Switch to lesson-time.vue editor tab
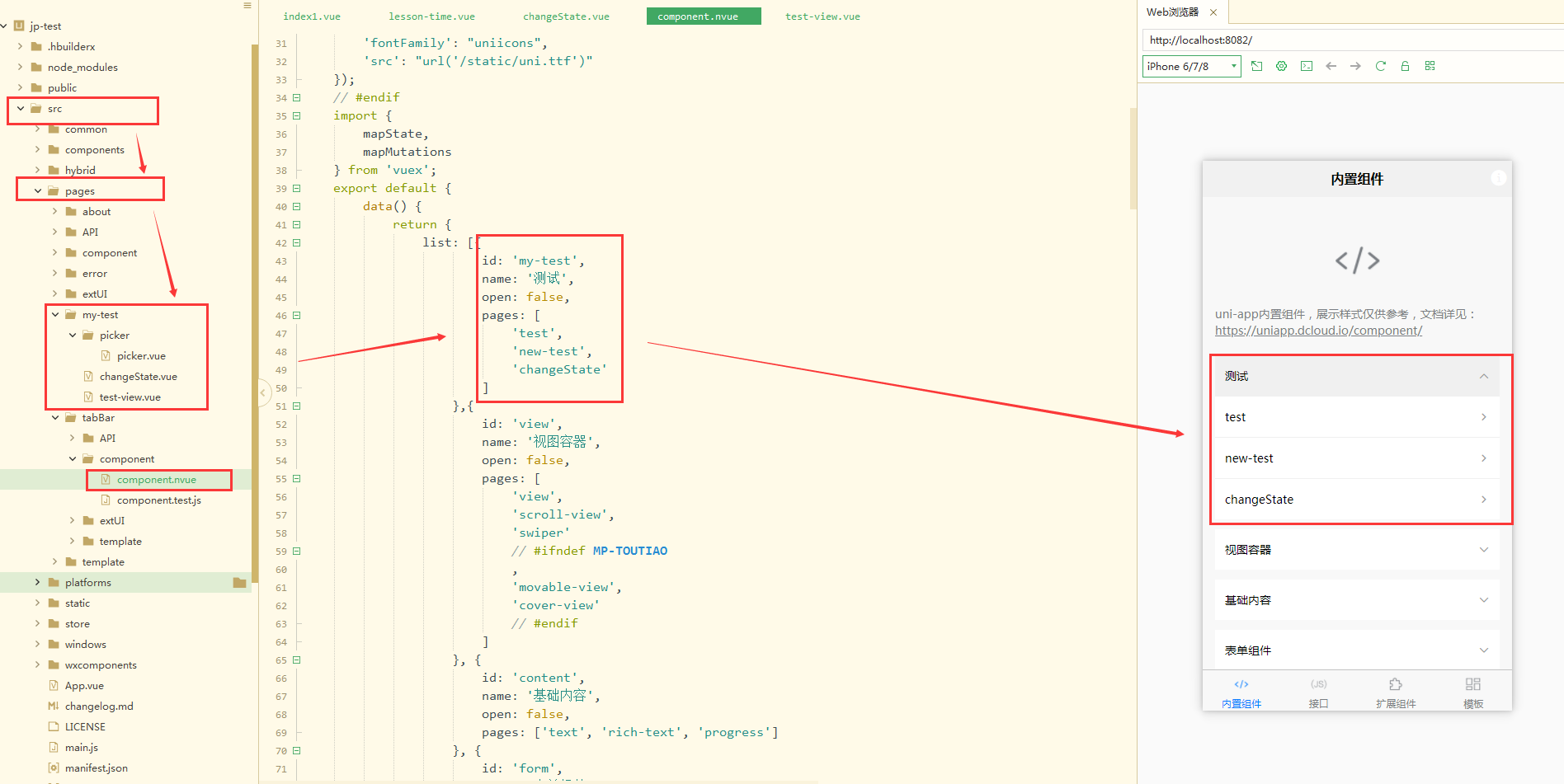1564x784 pixels. (x=431, y=16)
